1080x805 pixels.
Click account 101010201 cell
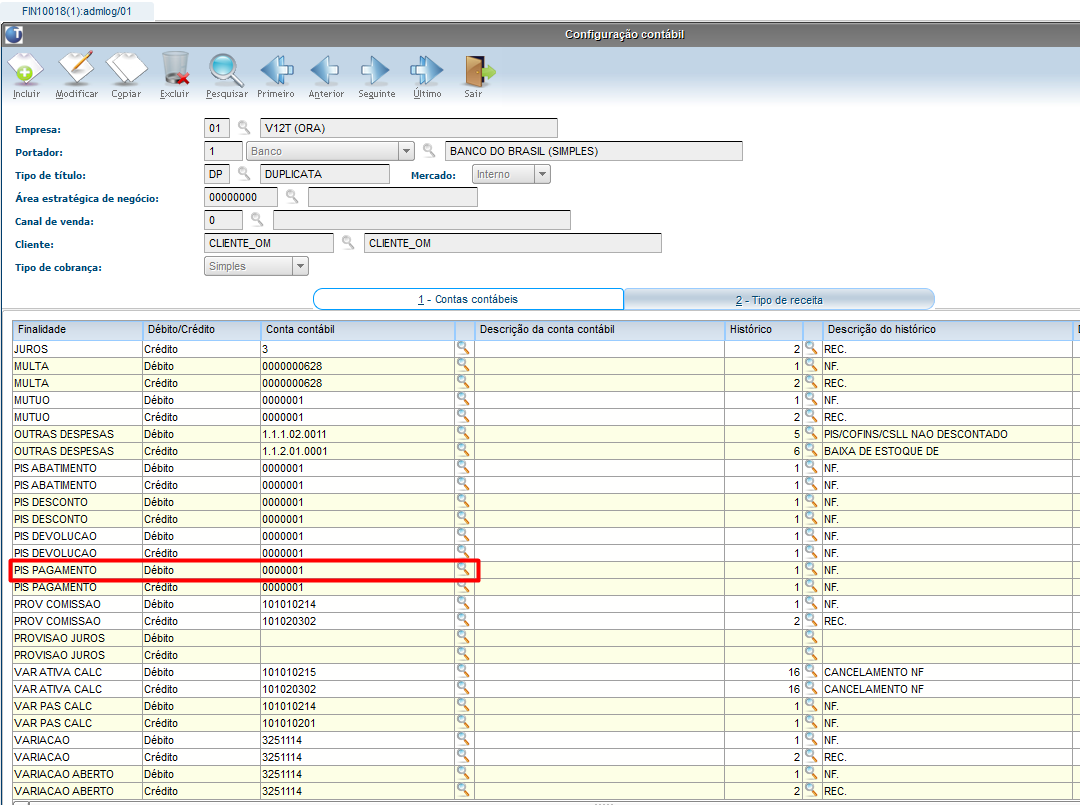[357, 723]
